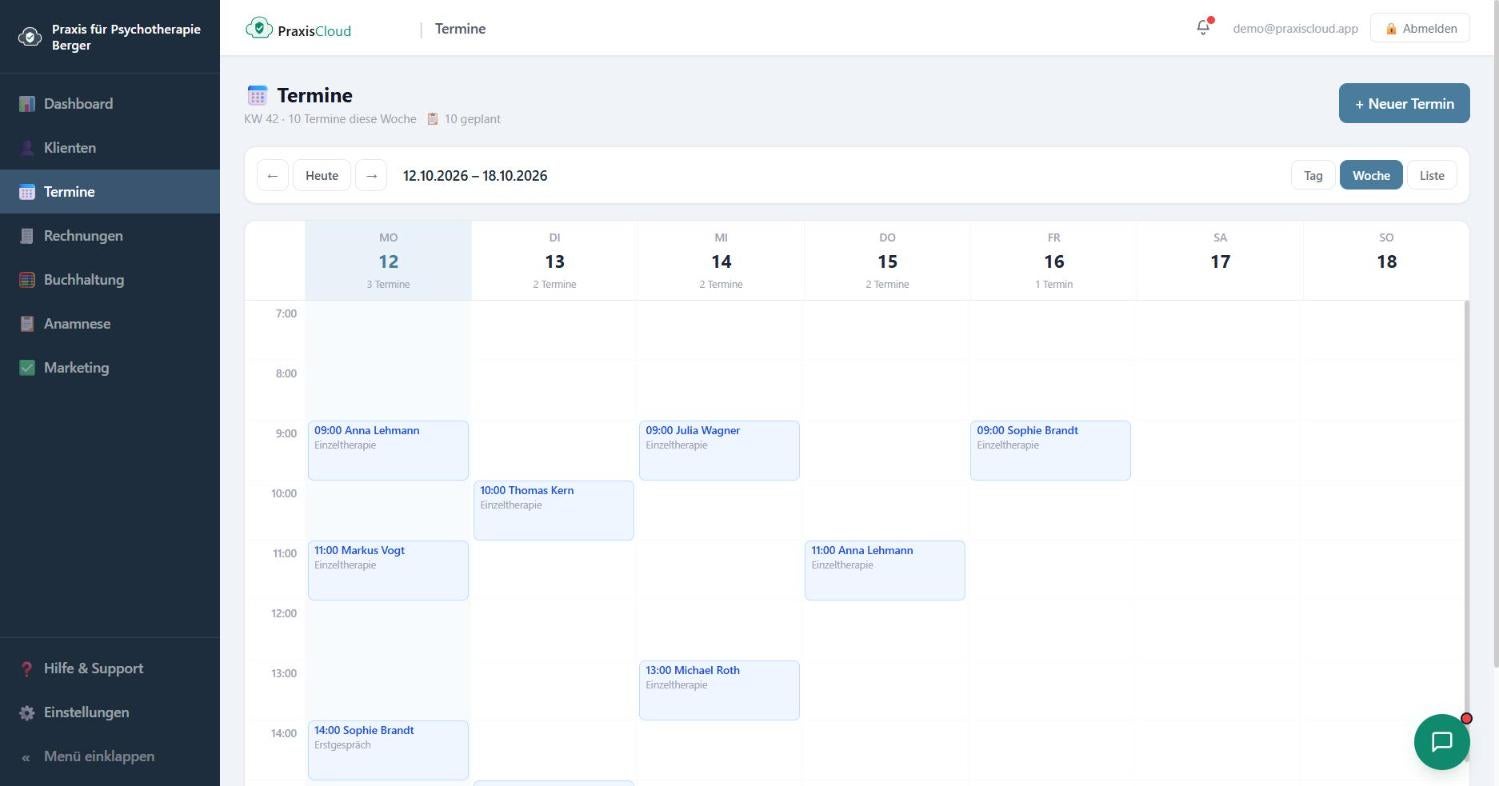Click the calendar icon beside Termine heading
Screen dimensions: 1499x786
(x=257, y=95)
